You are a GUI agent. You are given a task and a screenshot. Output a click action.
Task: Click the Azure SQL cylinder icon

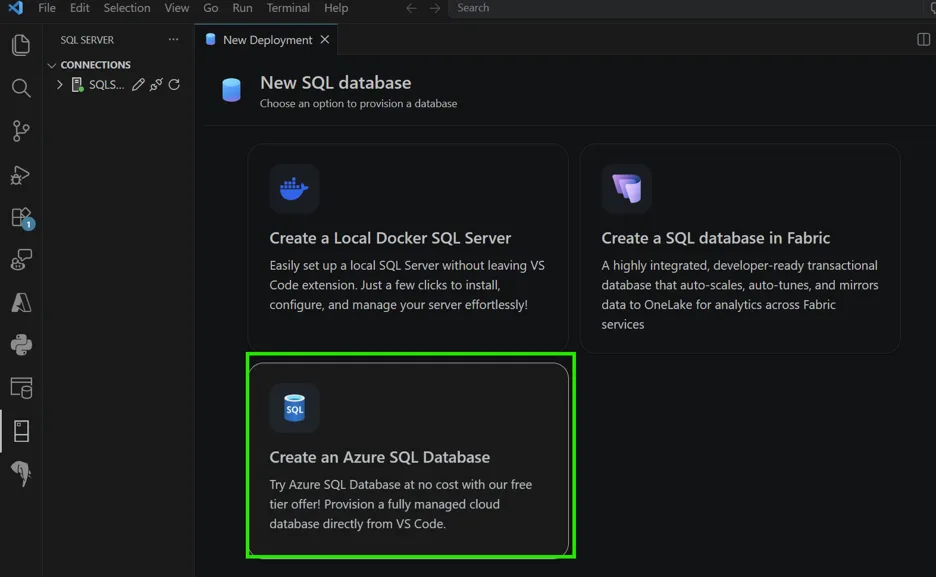click(294, 408)
